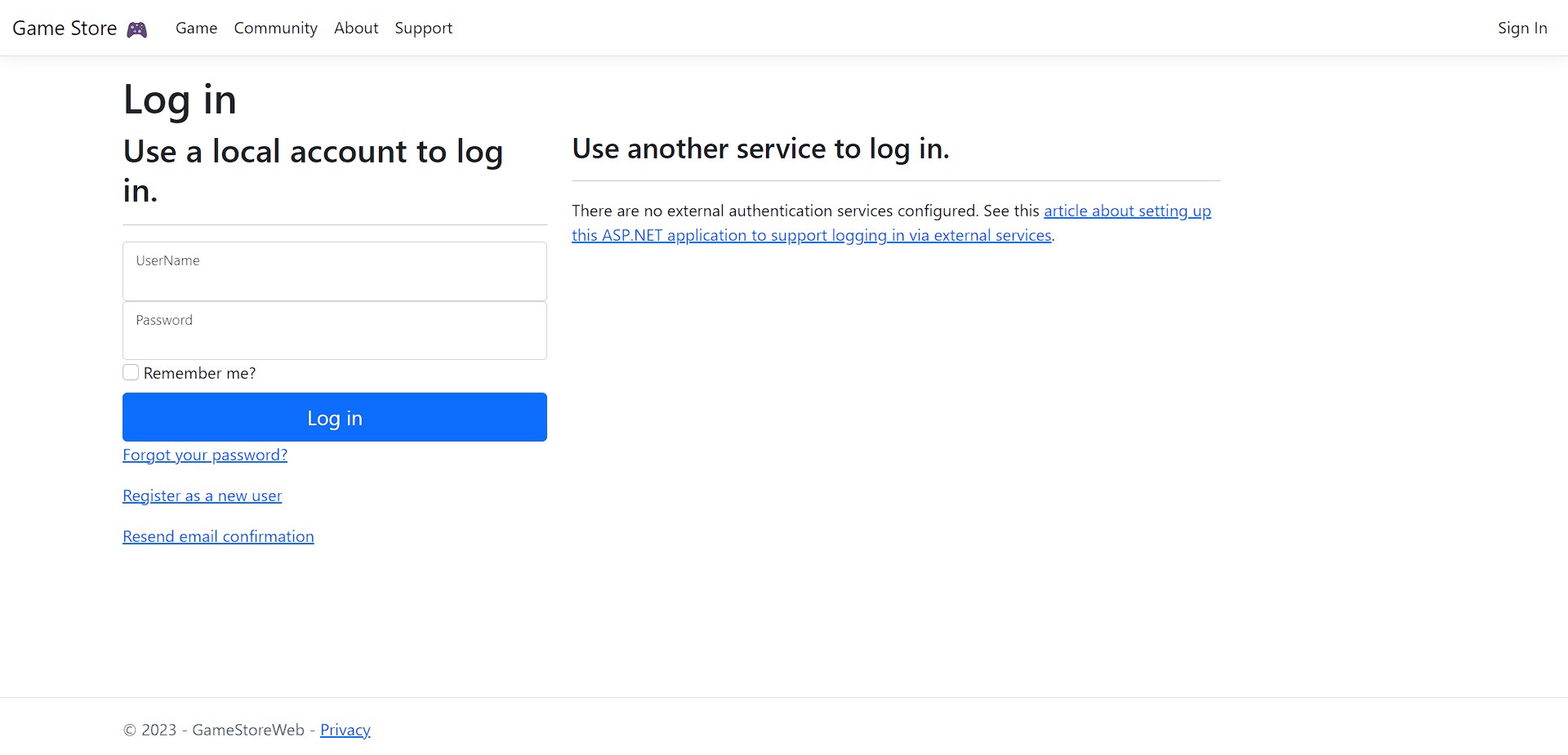The width and height of the screenshot is (1568, 755).
Task: Click 'Use another service to log in.' heading
Action: pos(760,149)
